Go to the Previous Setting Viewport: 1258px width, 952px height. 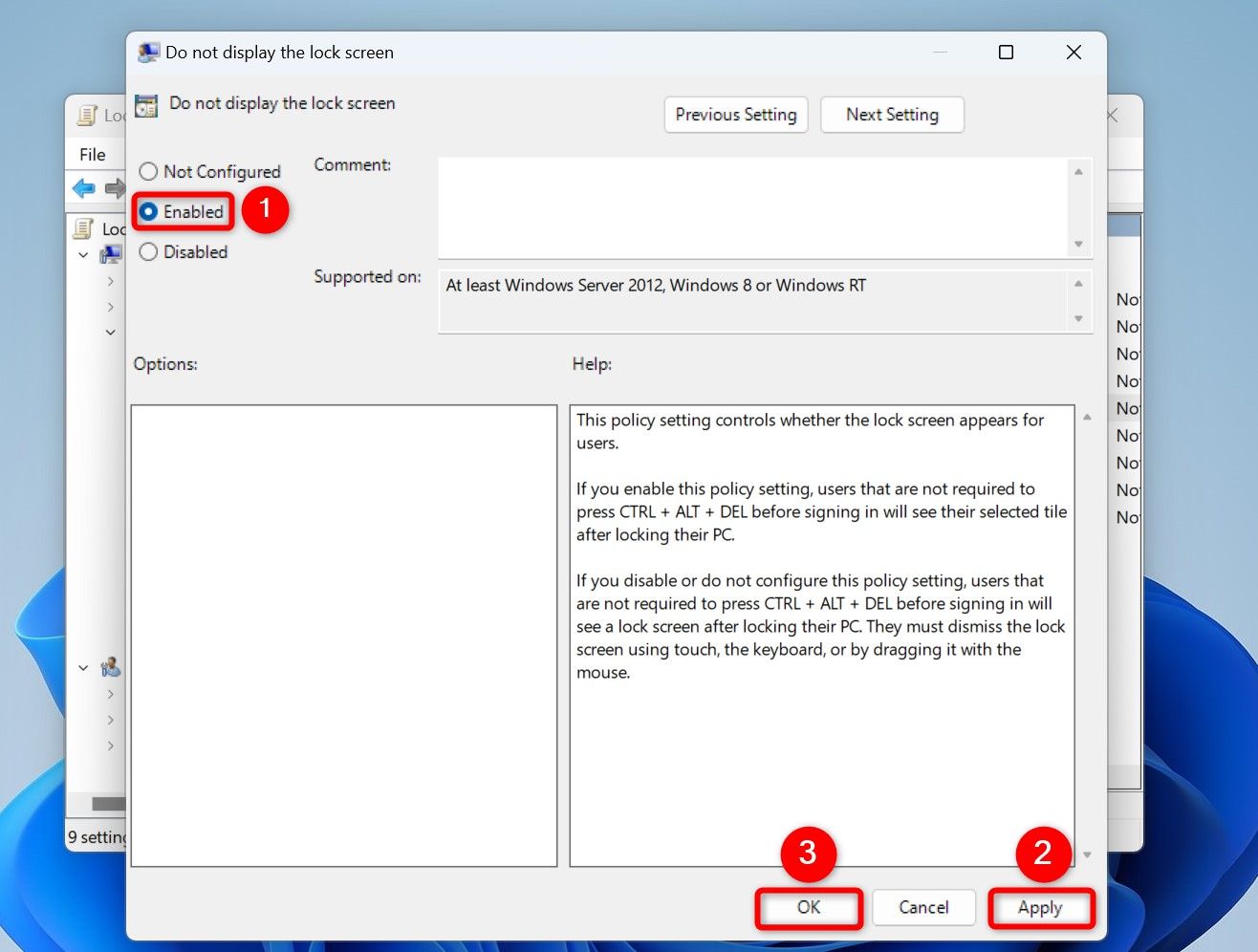736,115
